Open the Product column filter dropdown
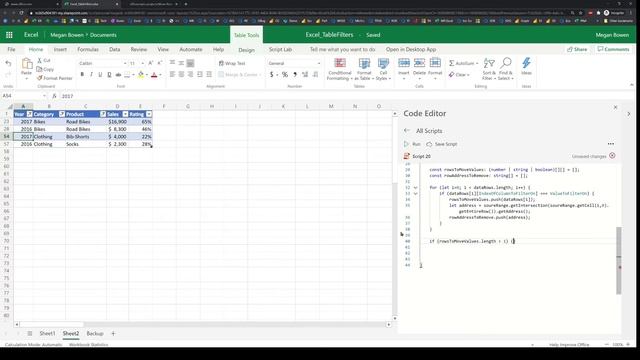The width and height of the screenshot is (640, 360). (103, 114)
